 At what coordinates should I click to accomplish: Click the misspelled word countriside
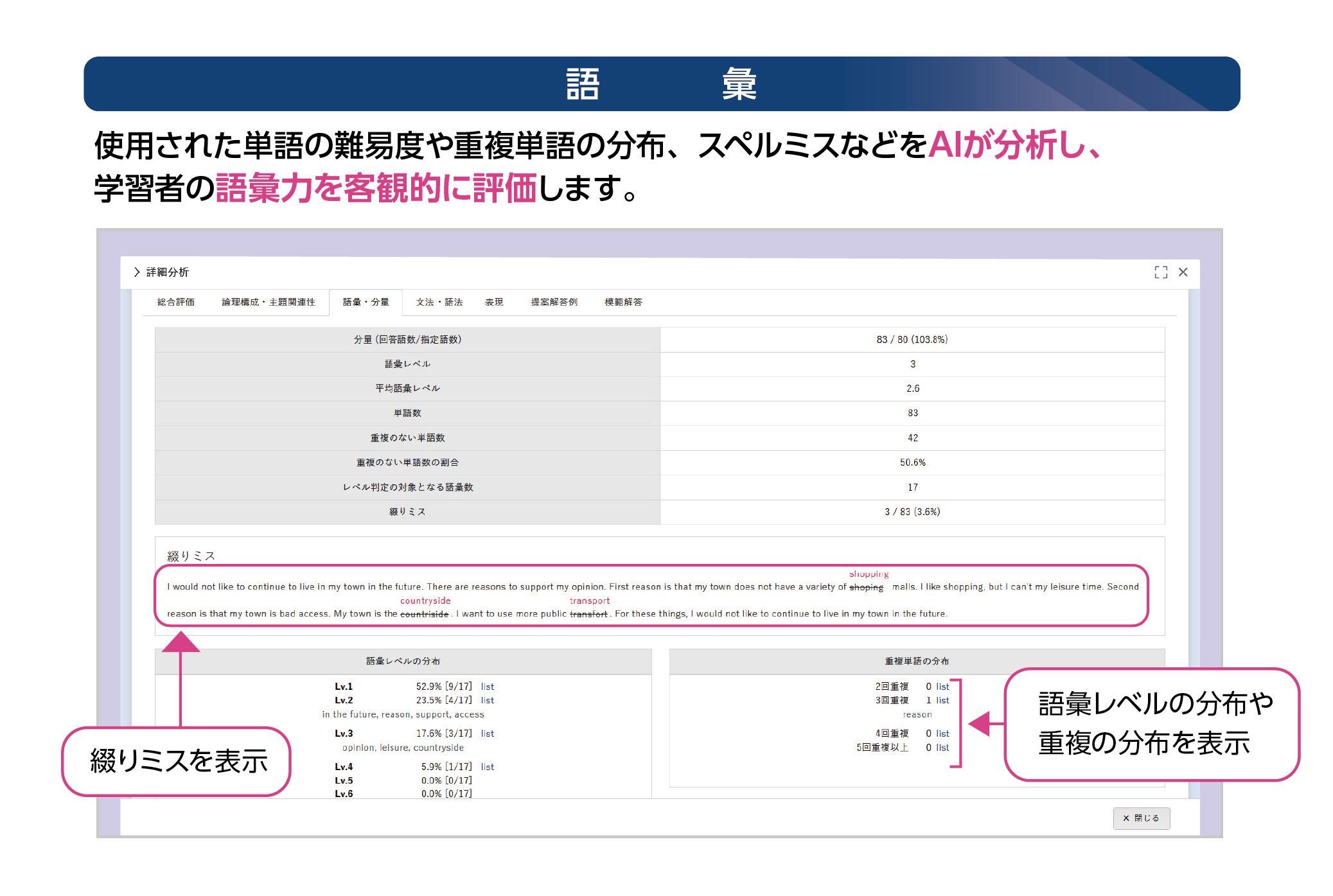424,614
